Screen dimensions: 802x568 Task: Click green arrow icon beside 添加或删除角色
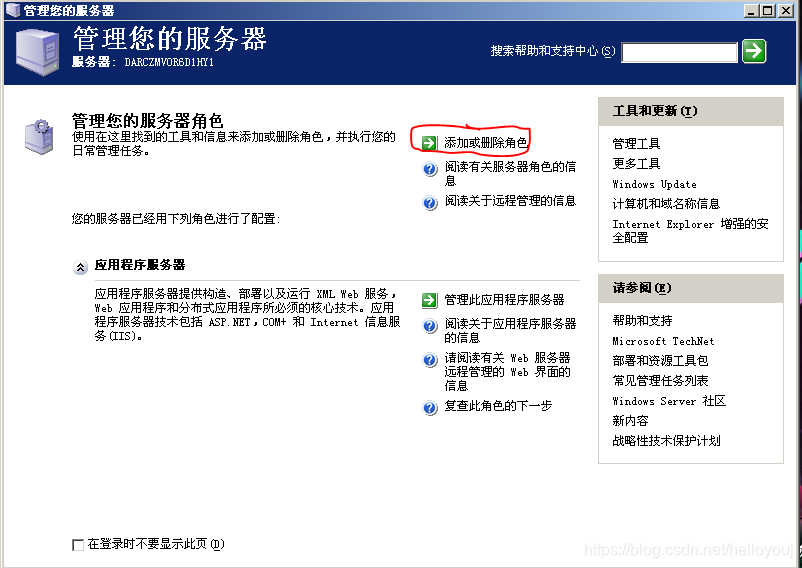pyautogui.click(x=429, y=143)
